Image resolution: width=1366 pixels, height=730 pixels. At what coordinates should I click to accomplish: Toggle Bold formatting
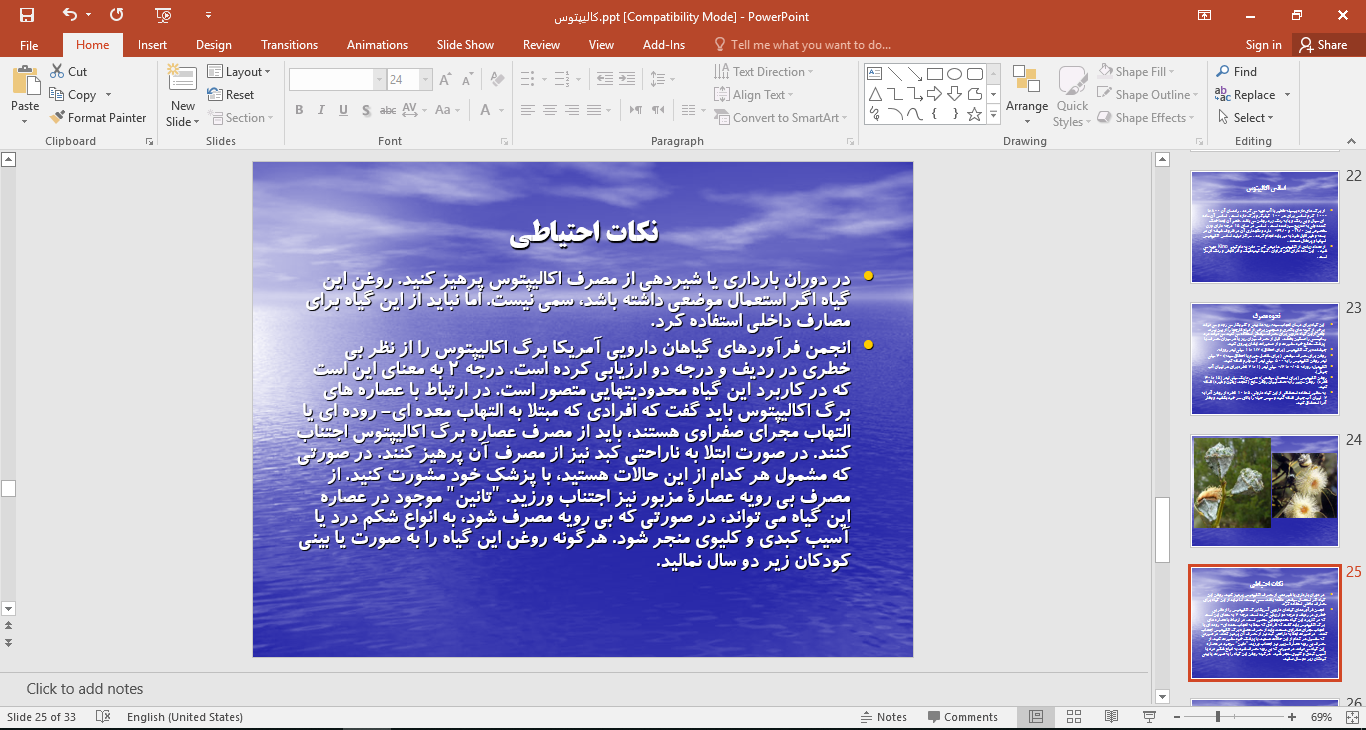coord(299,110)
